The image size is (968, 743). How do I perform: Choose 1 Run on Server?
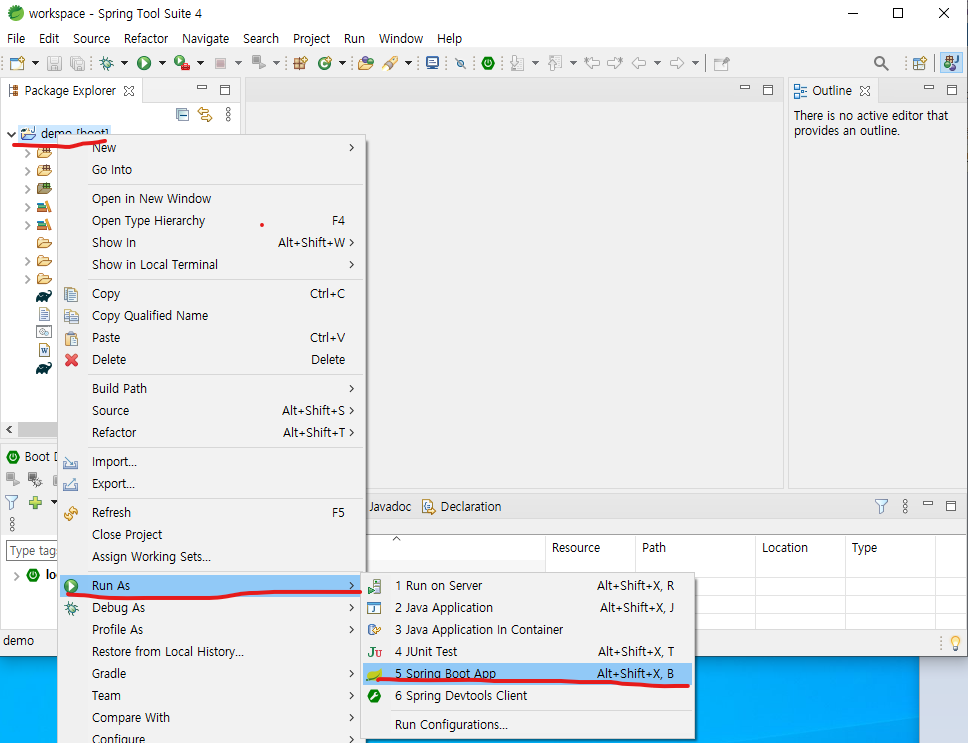click(x=528, y=586)
